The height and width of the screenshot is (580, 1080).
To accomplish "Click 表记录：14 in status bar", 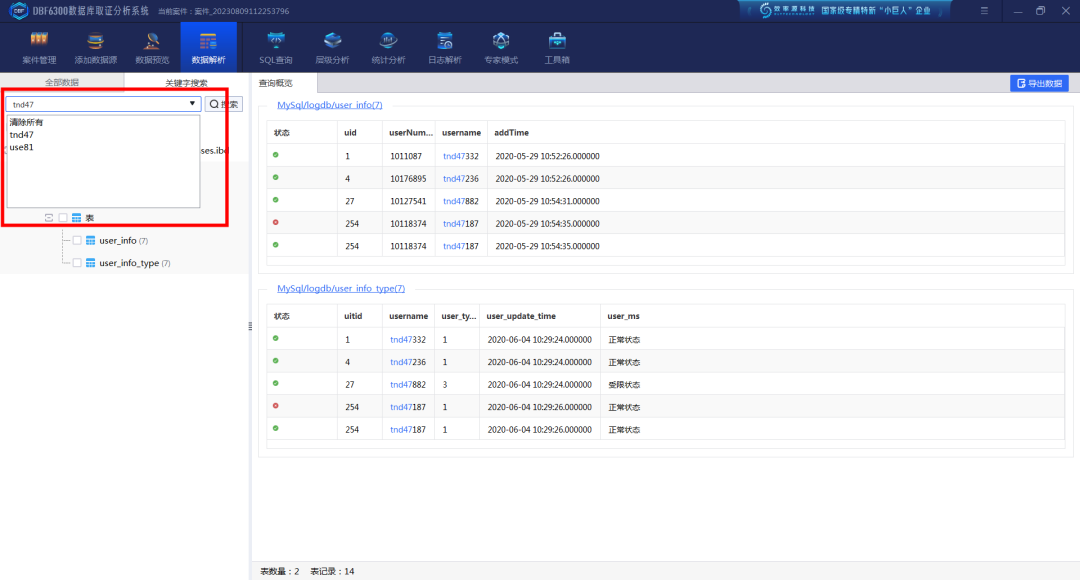I will (332, 572).
